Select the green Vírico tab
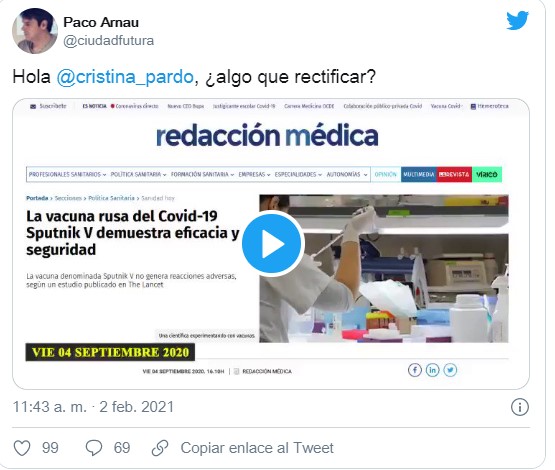 [487, 174]
